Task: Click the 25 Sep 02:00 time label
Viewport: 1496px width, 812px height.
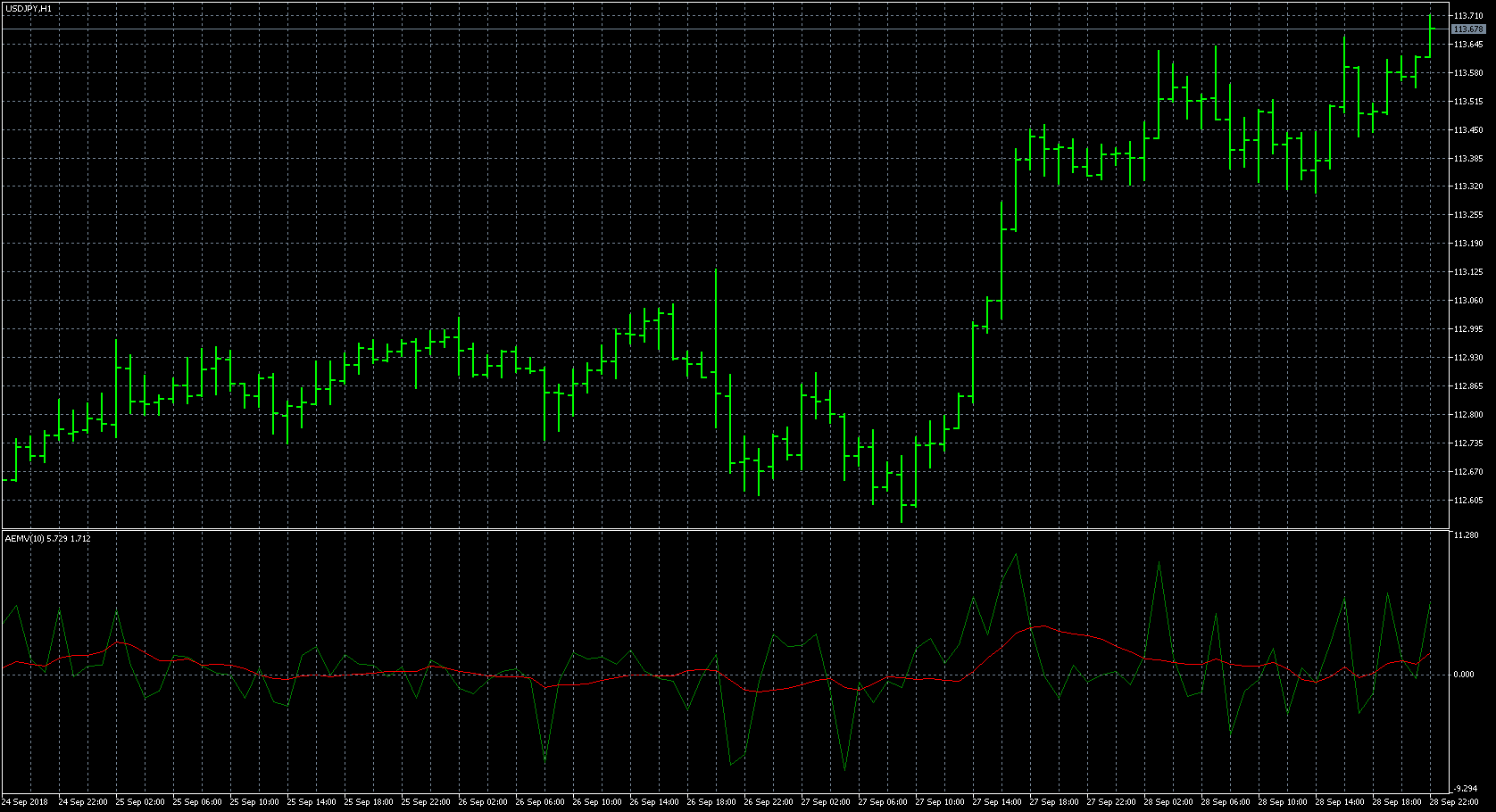Action: tap(140, 802)
